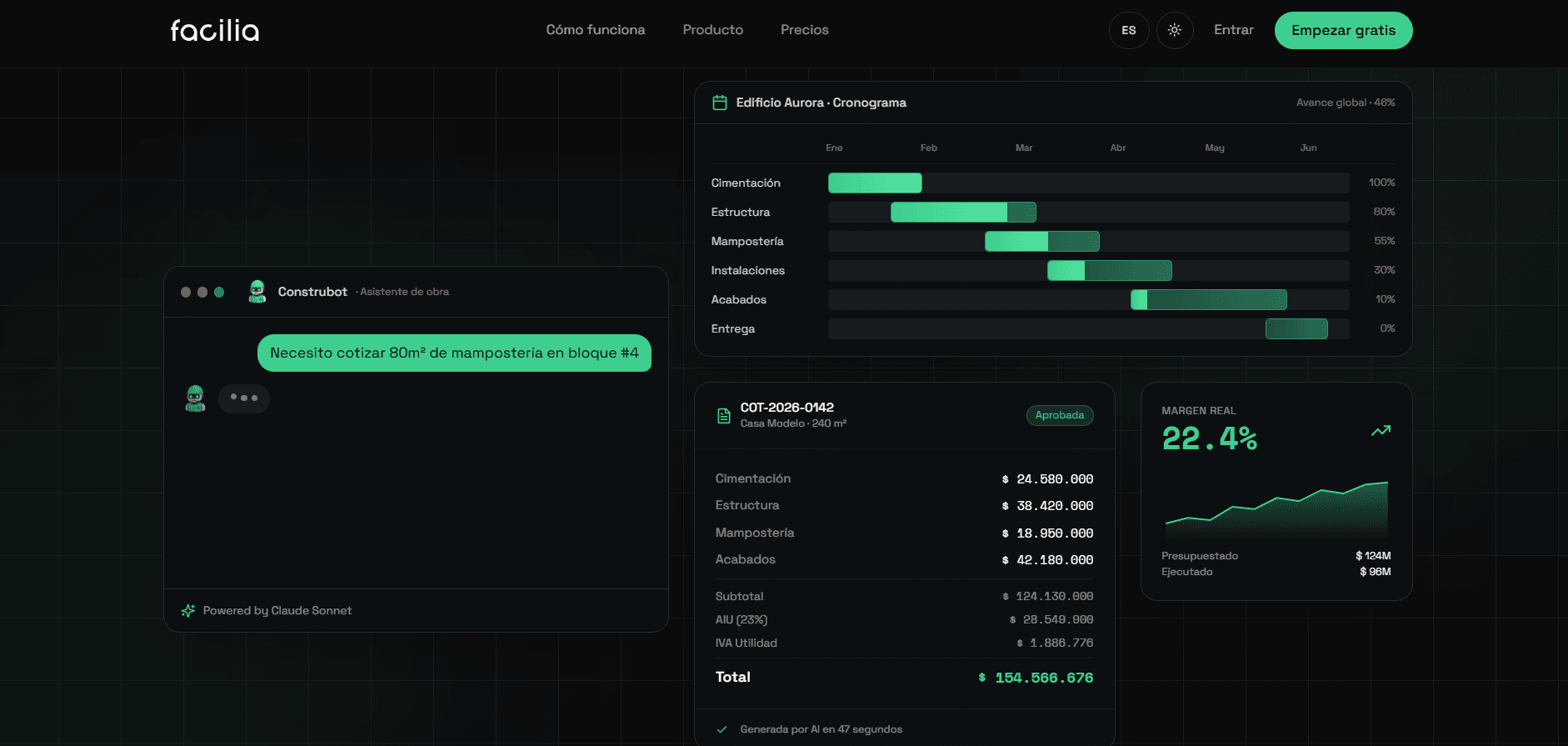1568x746 pixels.
Task: Click the Casa Modelo · 240 m² subtitle
Action: (793, 423)
